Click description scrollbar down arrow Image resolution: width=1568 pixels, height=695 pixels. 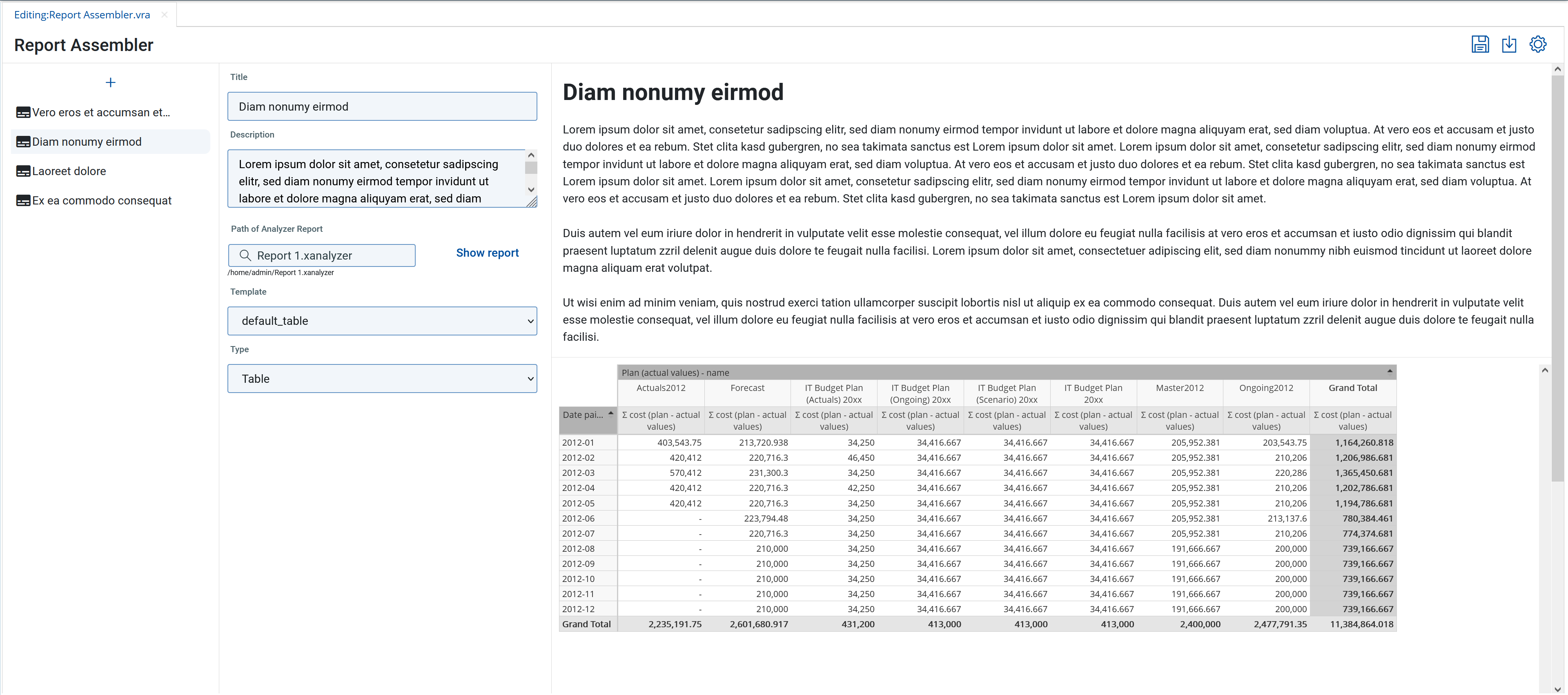click(x=531, y=189)
